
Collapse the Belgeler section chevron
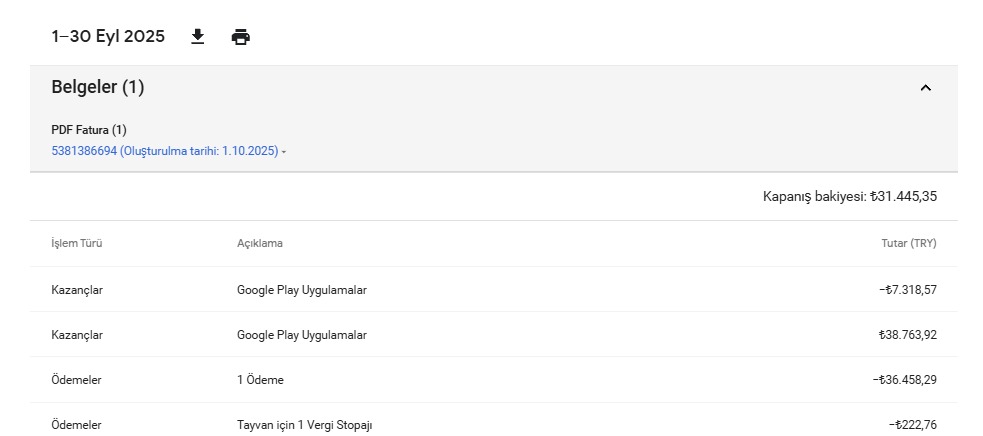pos(925,88)
